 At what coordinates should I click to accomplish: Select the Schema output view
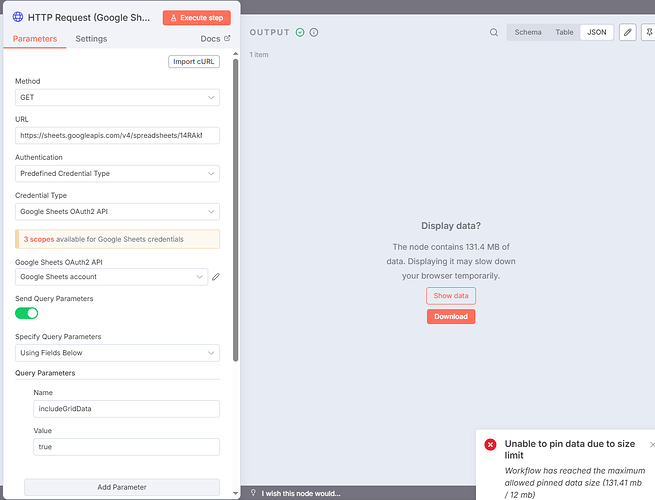[528, 32]
